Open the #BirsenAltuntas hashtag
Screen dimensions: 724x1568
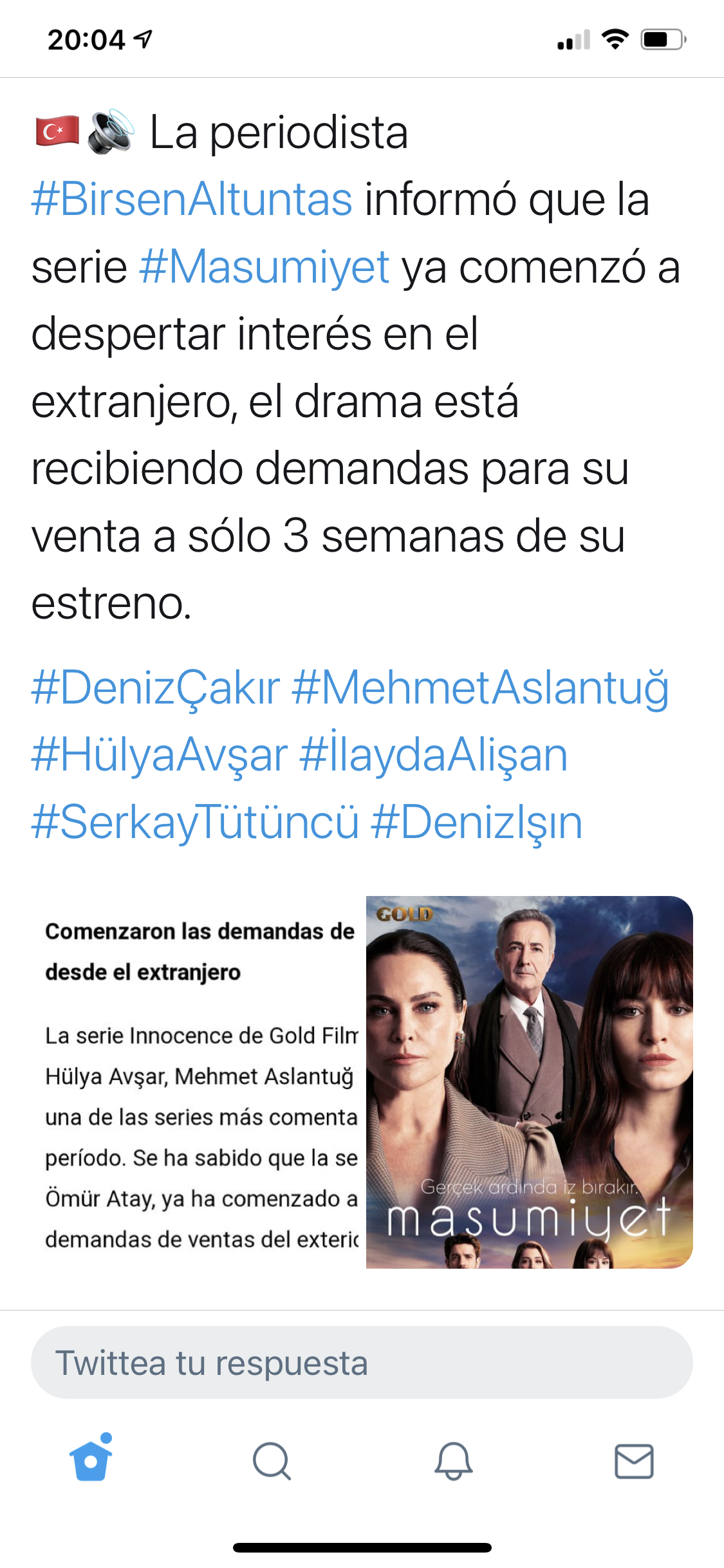click(192, 199)
